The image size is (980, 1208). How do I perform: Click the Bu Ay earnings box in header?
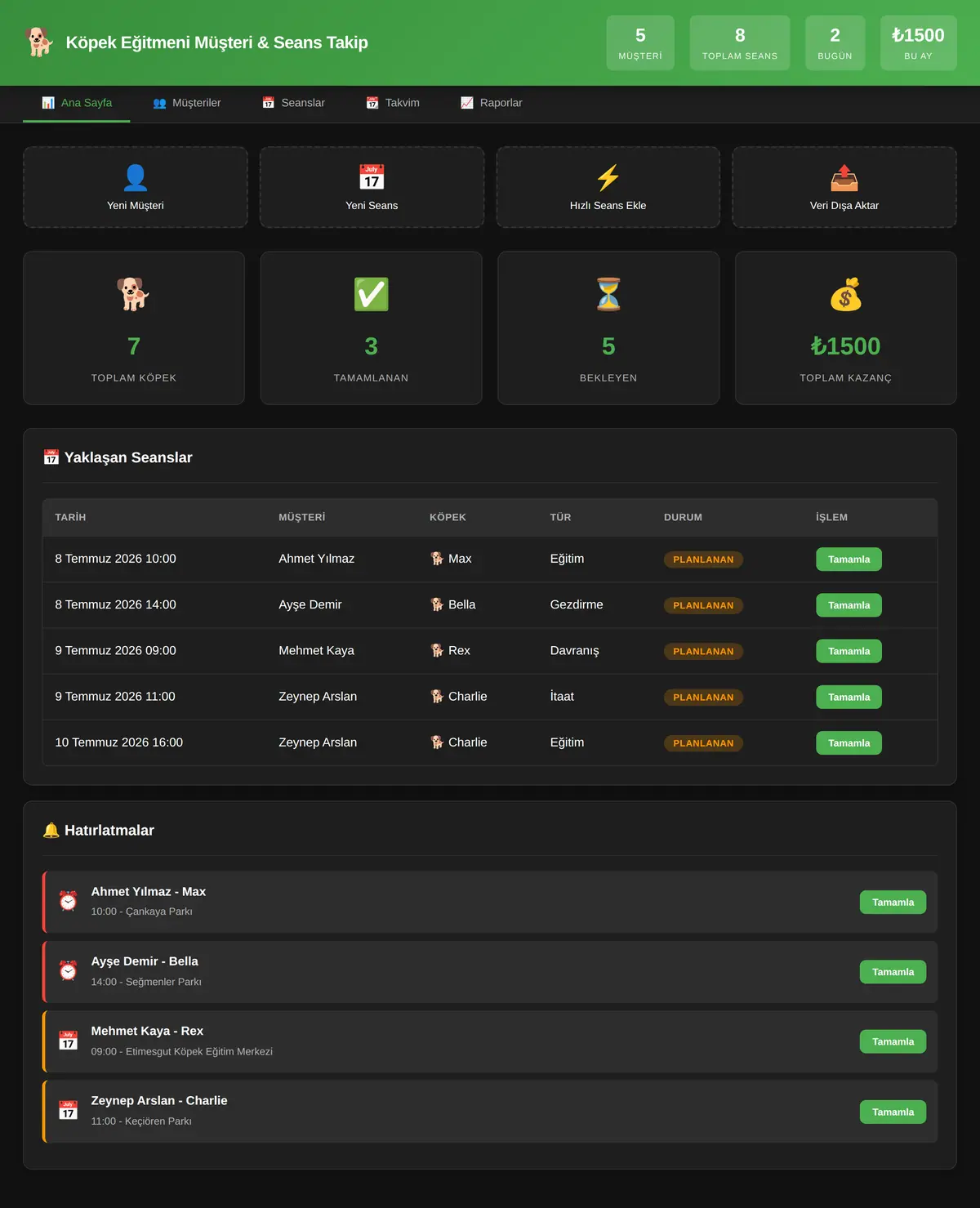(x=918, y=43)
